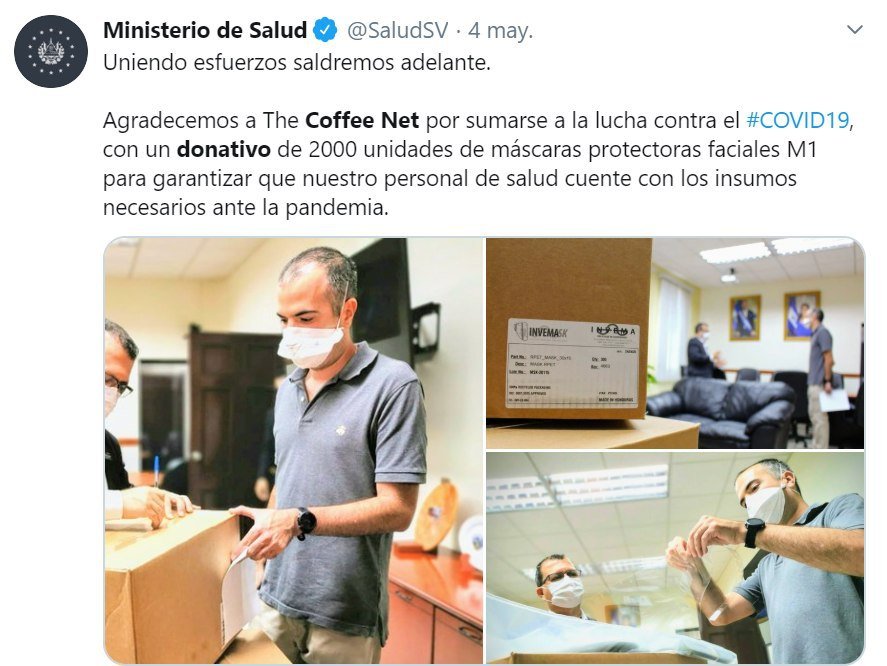The image size is (887, 666).
Task: Open the Ministerio de Salud profile avatar
Action: 51,51
